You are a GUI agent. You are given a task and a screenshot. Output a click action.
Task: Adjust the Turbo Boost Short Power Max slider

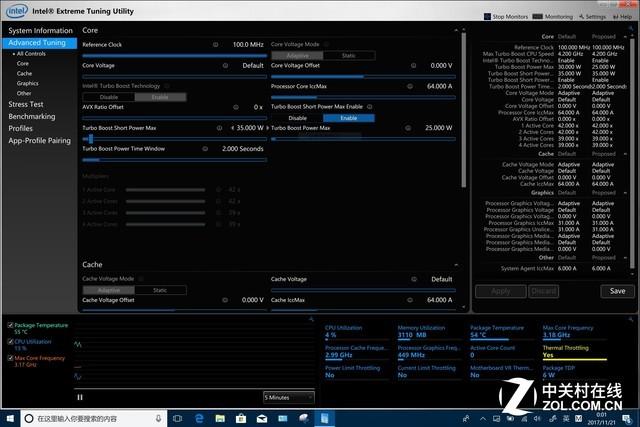(90, 138)
